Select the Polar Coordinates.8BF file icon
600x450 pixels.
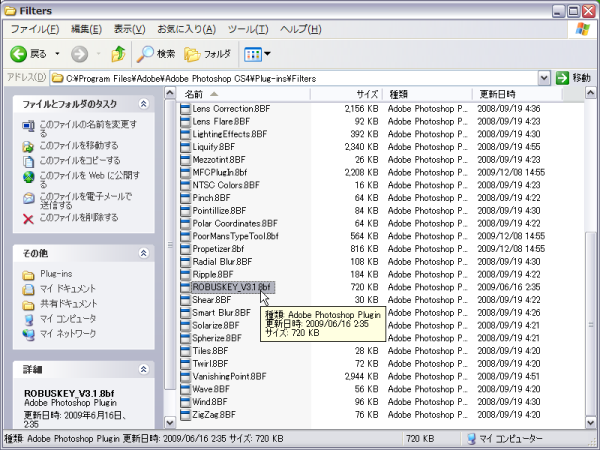(185, 224)
